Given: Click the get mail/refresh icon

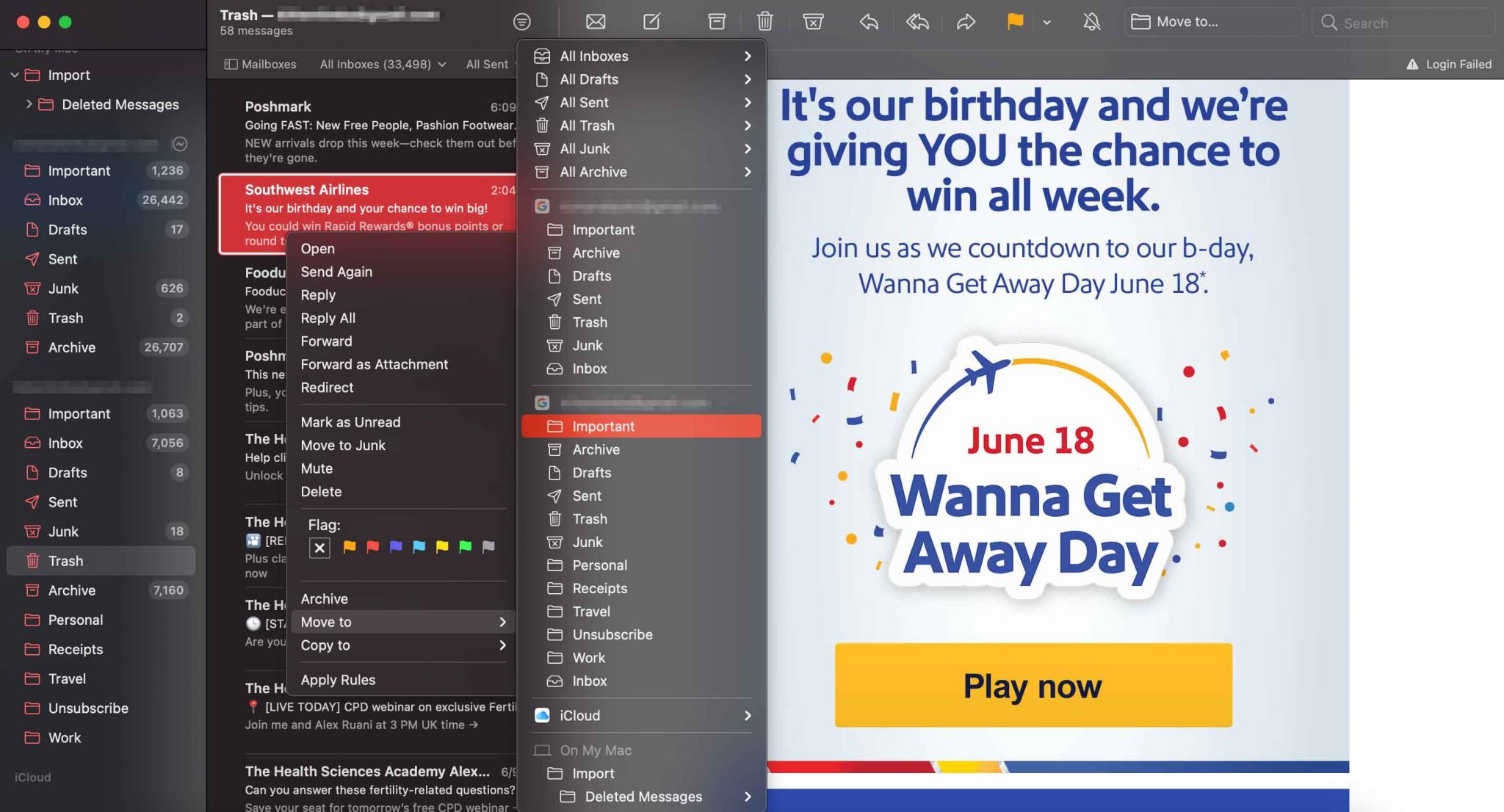Looking at the screenshot, I should click(x=596, y=21).
